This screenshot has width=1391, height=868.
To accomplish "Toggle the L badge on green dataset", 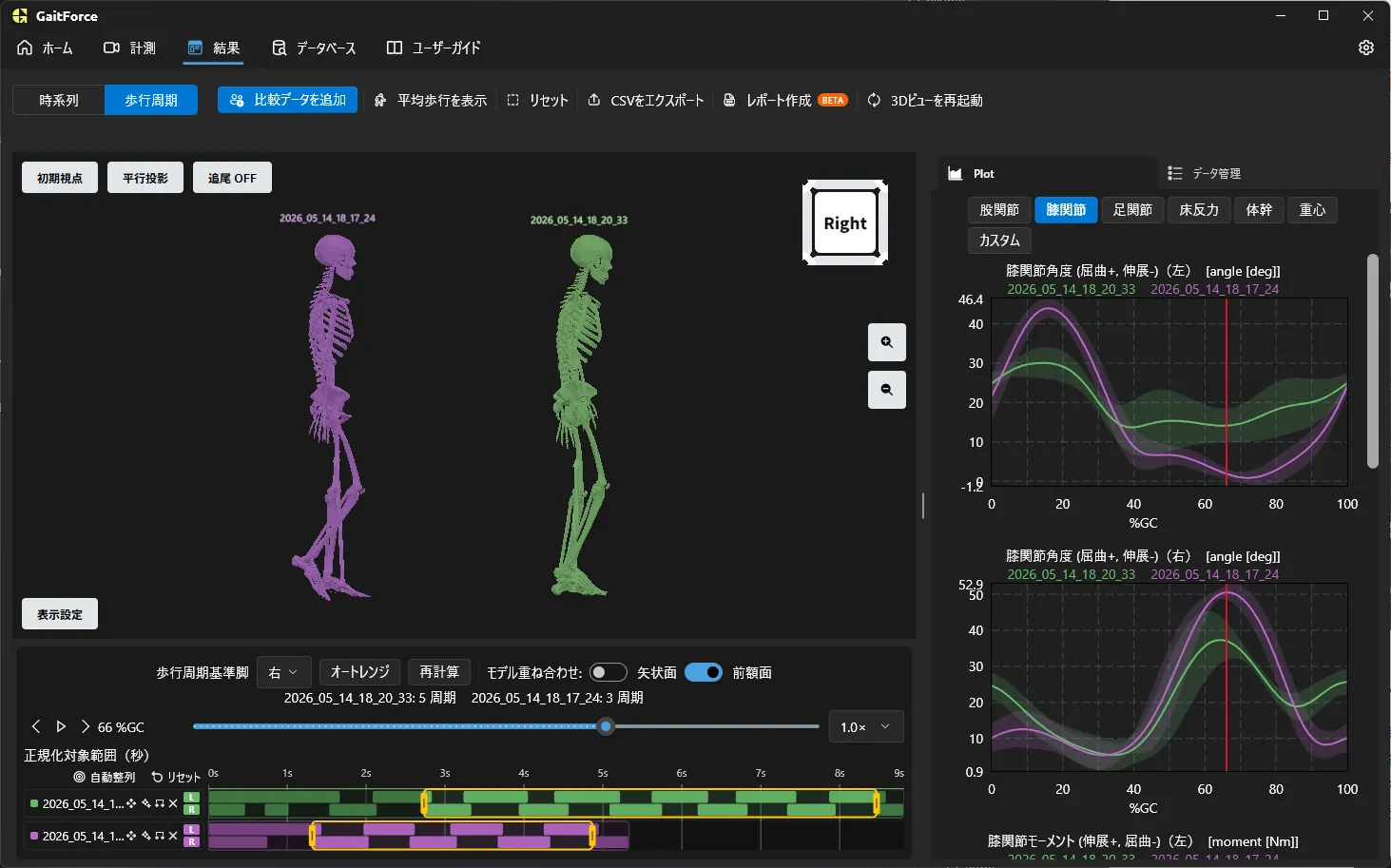I will coord(192,798).
